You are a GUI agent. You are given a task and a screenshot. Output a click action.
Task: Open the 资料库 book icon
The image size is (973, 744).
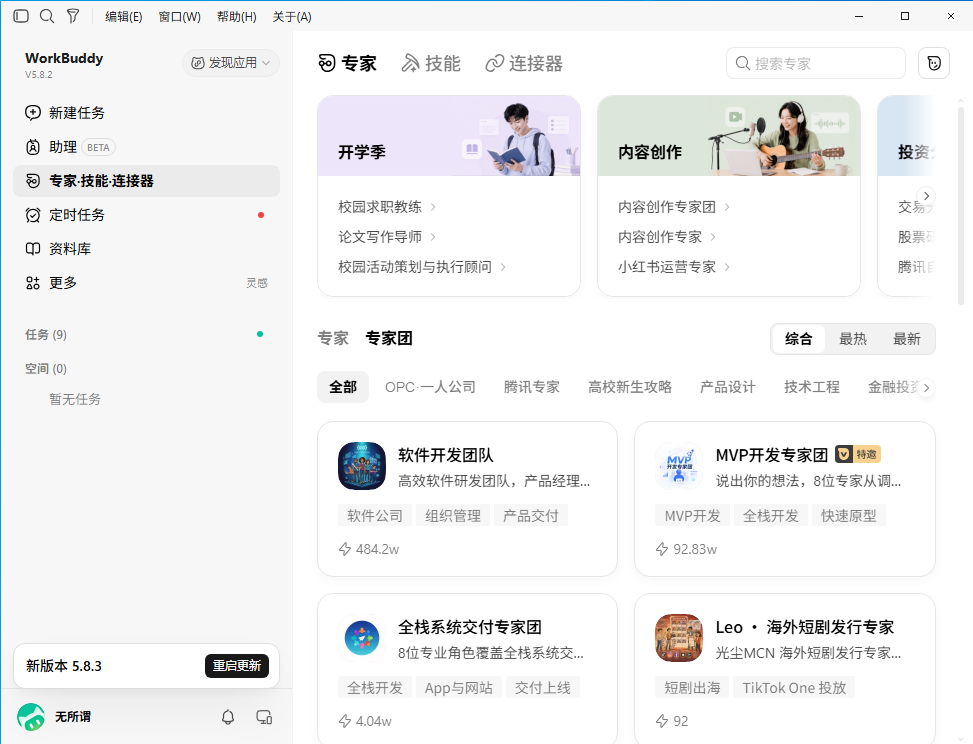tap(33, 249)
